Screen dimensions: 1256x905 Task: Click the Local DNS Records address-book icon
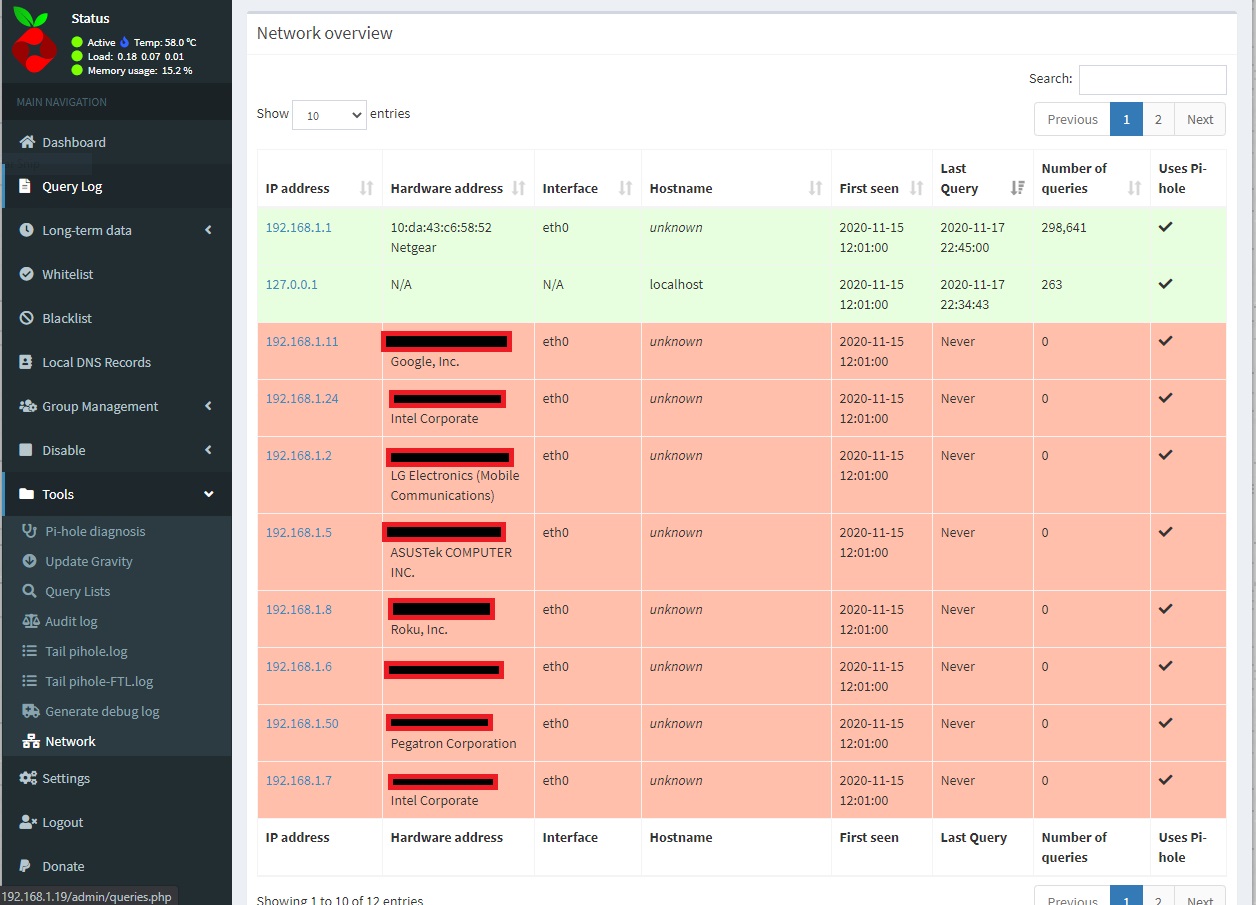26,362
